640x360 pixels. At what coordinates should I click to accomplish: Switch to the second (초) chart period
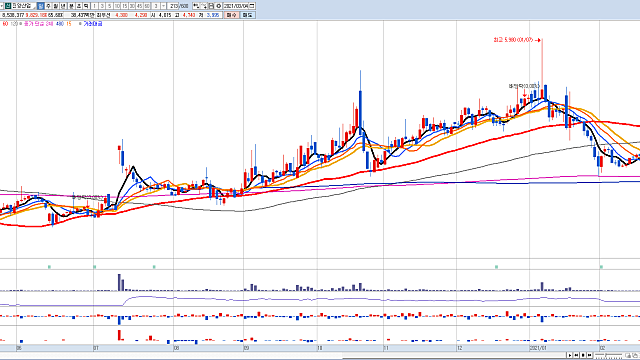pos(79,6)
